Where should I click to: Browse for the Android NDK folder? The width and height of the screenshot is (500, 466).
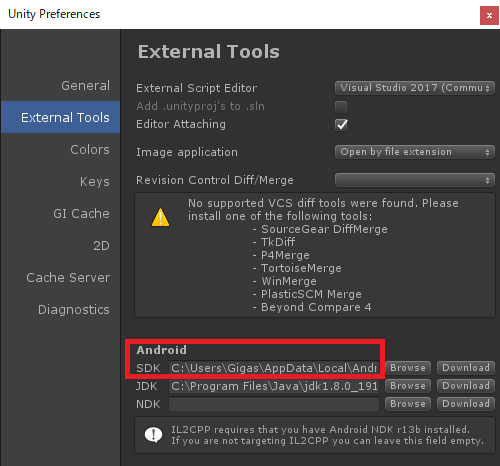click(x=408, y=404)
